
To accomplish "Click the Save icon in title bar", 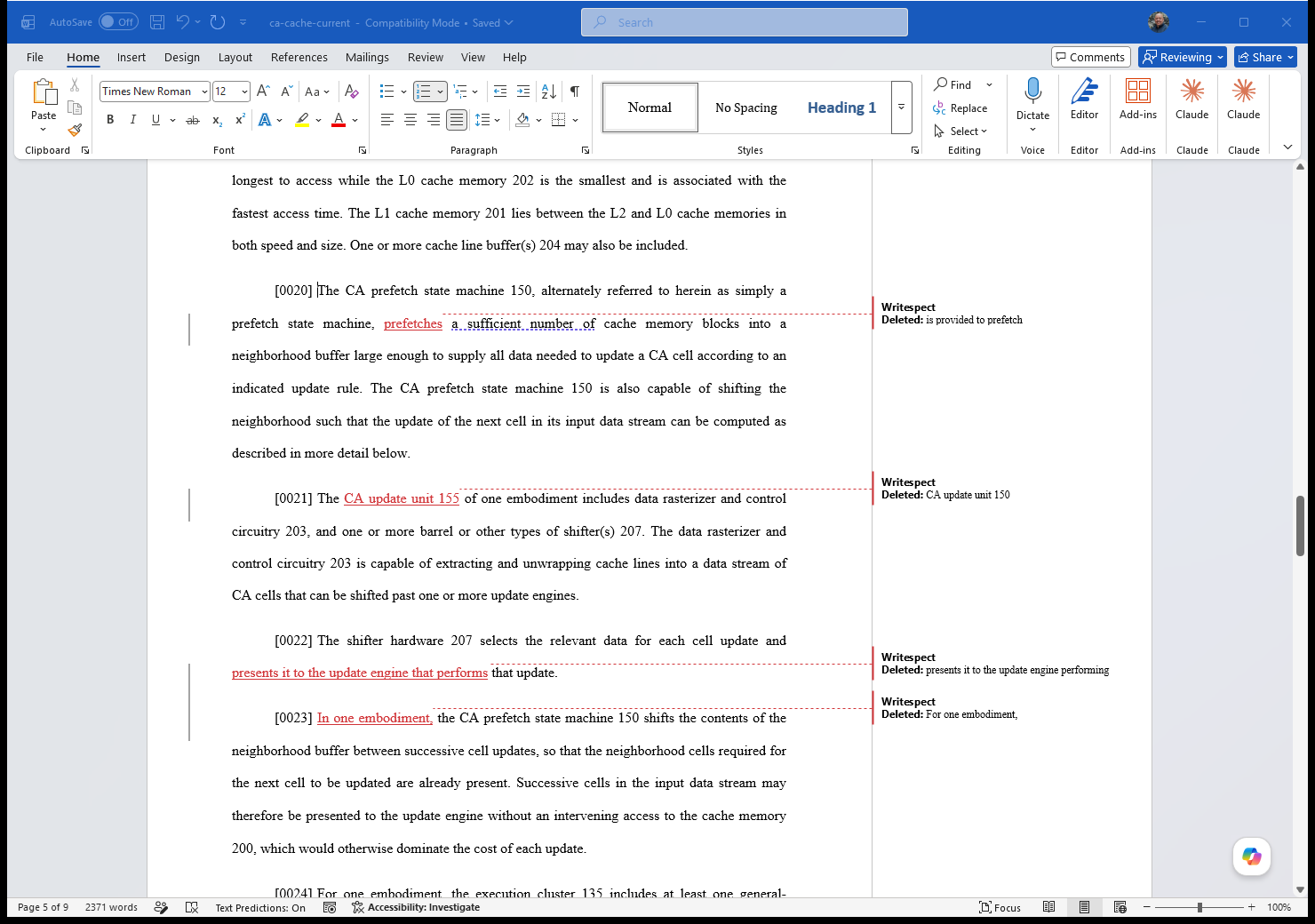I will pos(157,22).
